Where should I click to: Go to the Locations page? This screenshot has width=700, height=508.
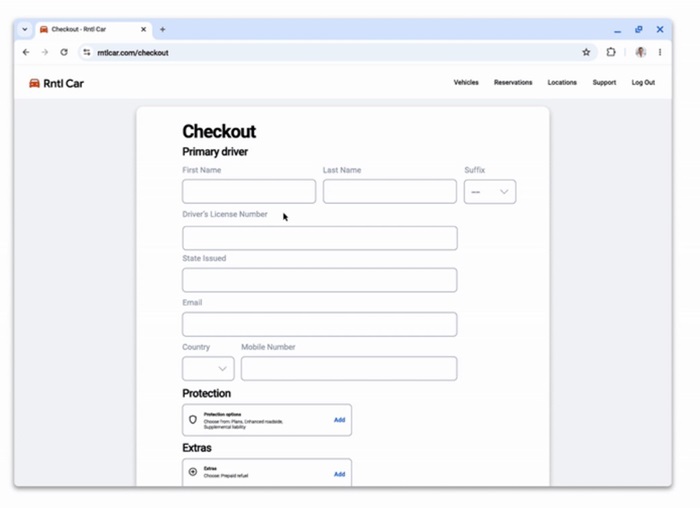pos(562,83)
